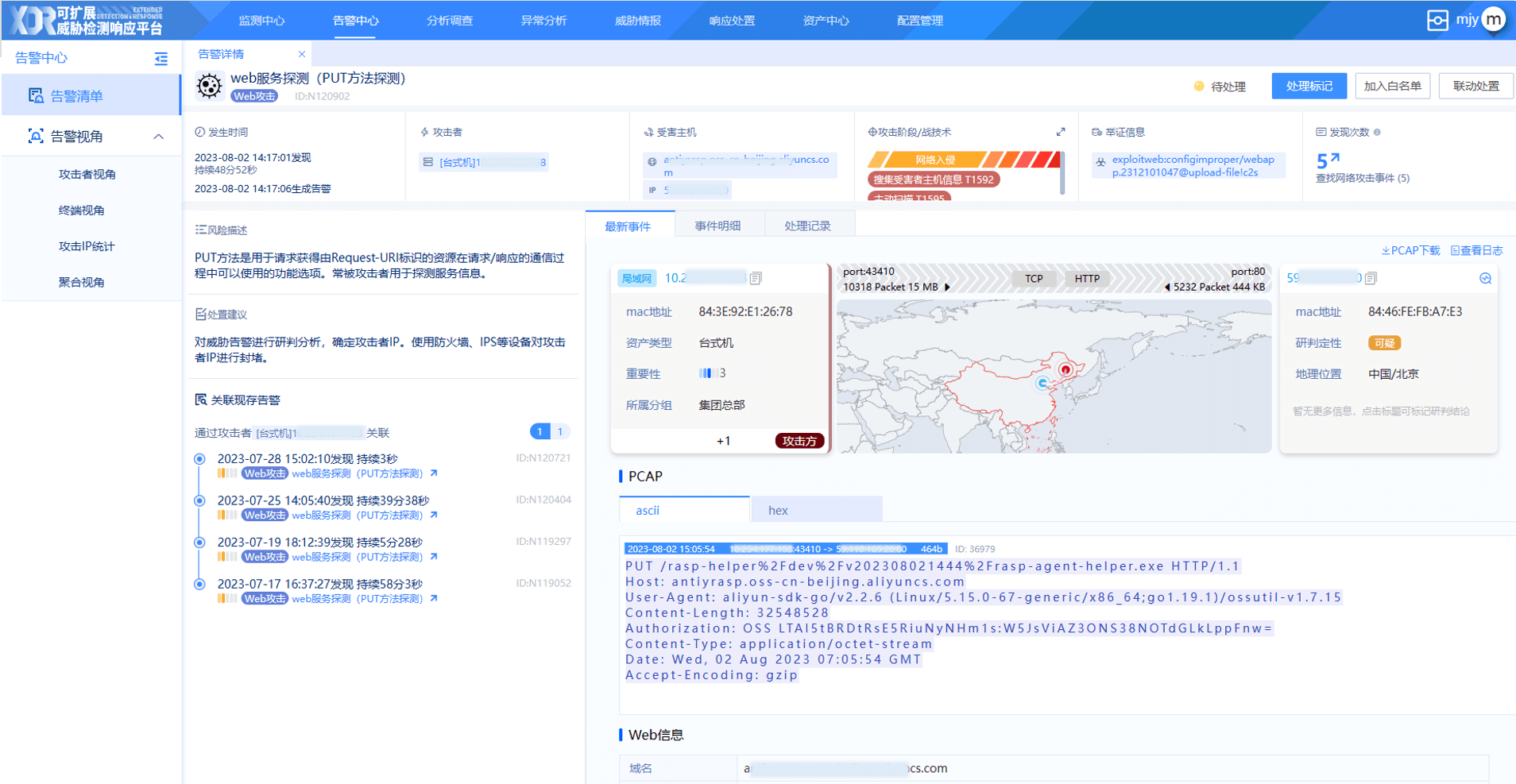
Task: Close the 告警详情 tab
Action: pos(301,54)
